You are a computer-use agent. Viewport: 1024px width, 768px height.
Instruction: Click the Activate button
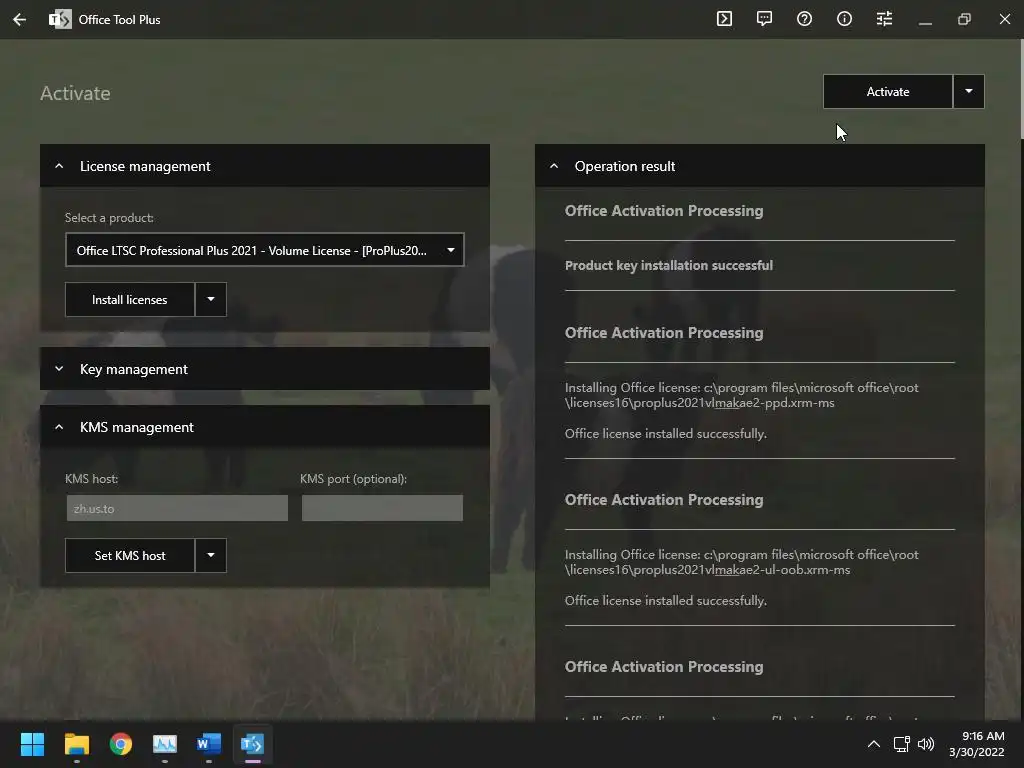[888, 91]
